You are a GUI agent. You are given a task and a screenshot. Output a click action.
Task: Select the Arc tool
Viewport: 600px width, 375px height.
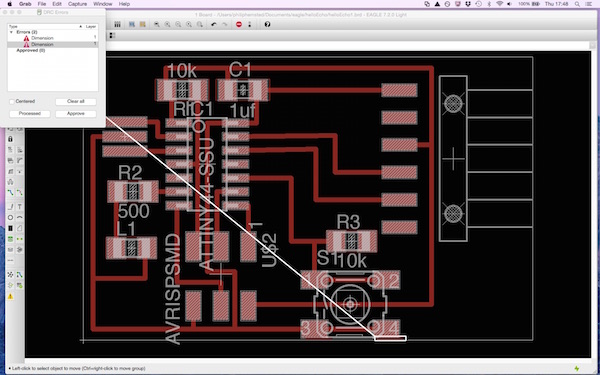coord(20,217)
